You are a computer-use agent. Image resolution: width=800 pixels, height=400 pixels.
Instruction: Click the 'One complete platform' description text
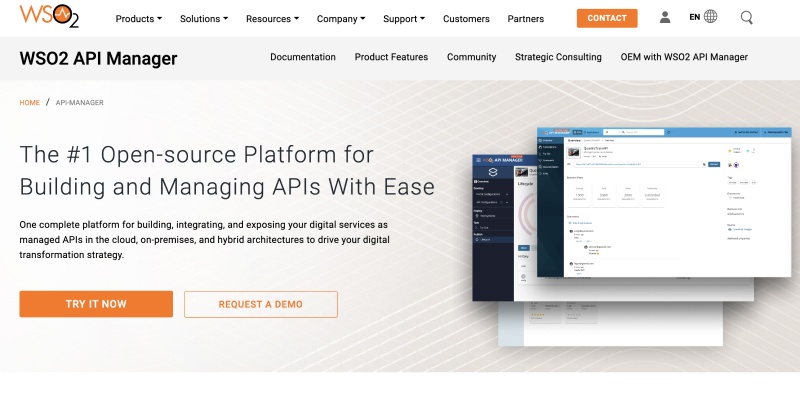(205, 240)
